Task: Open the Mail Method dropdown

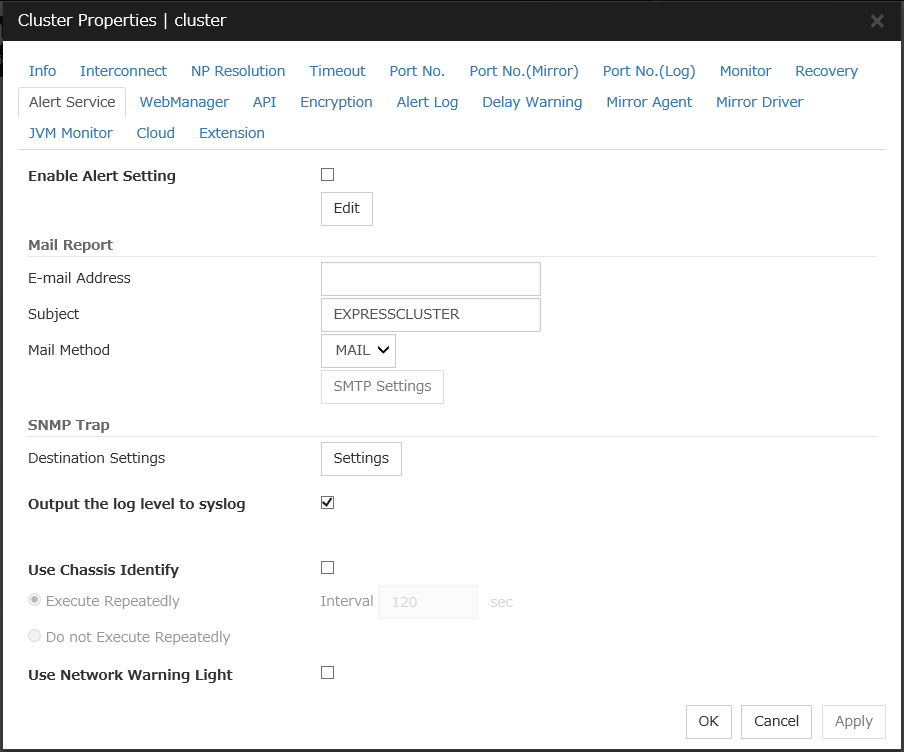Action: coord(358,351)
